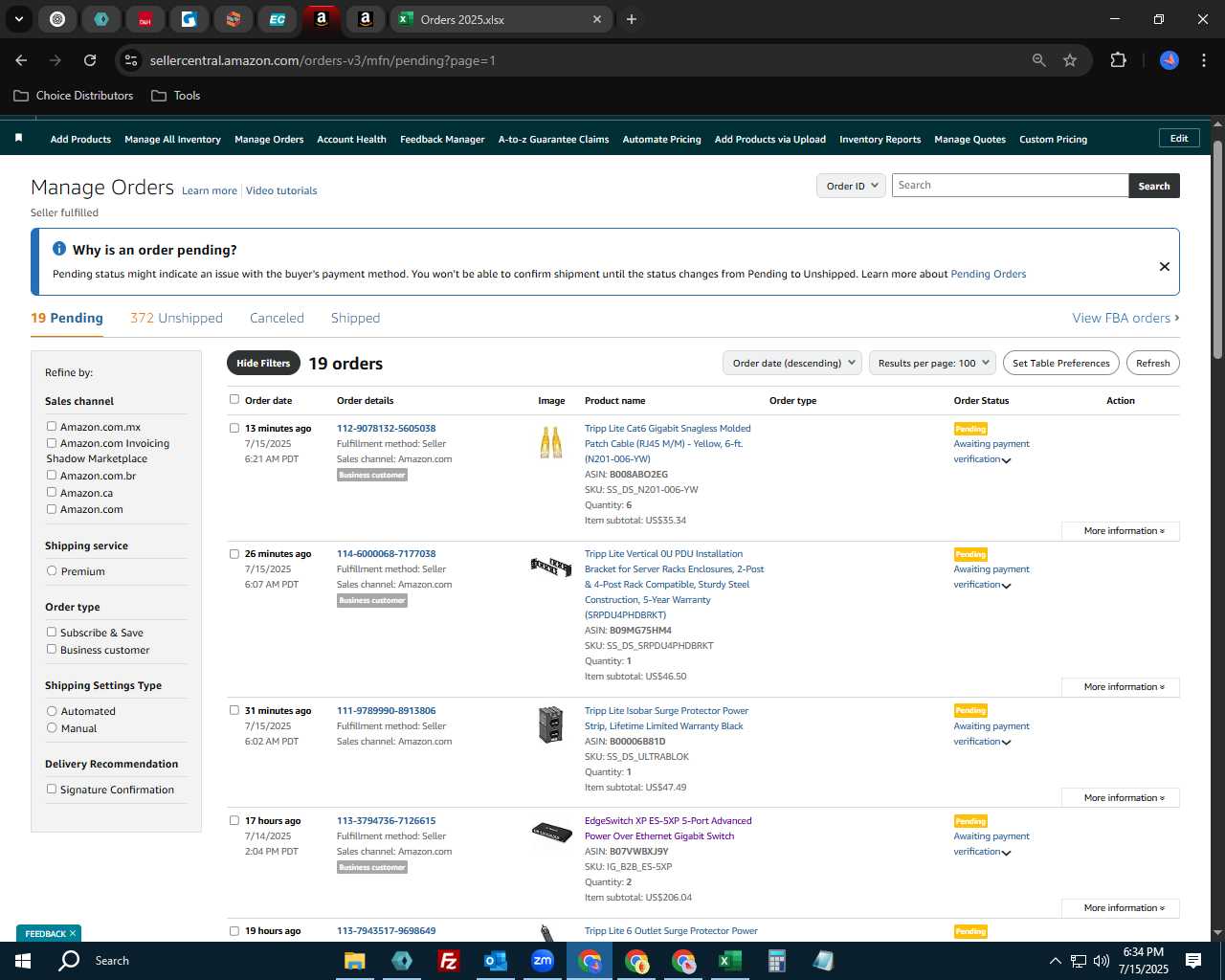Open Results per page dropdown
This screenshot has height=980, width=1225.
tap(932, 363)
